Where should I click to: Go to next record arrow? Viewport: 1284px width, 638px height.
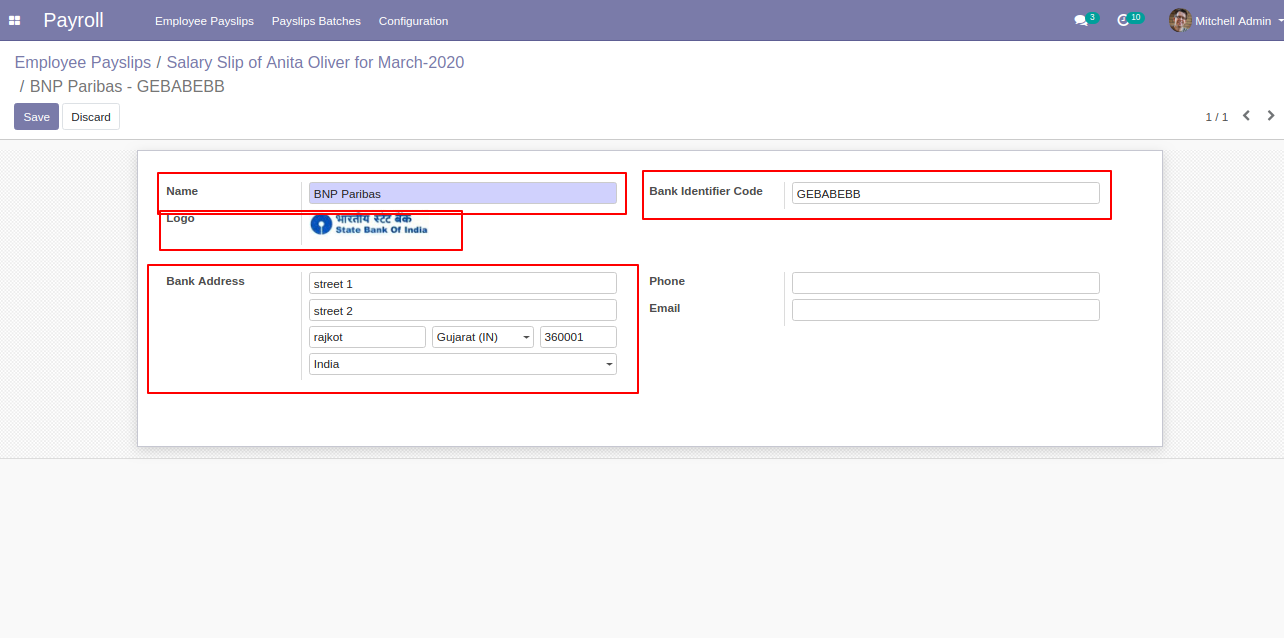tap(1271, 116)
